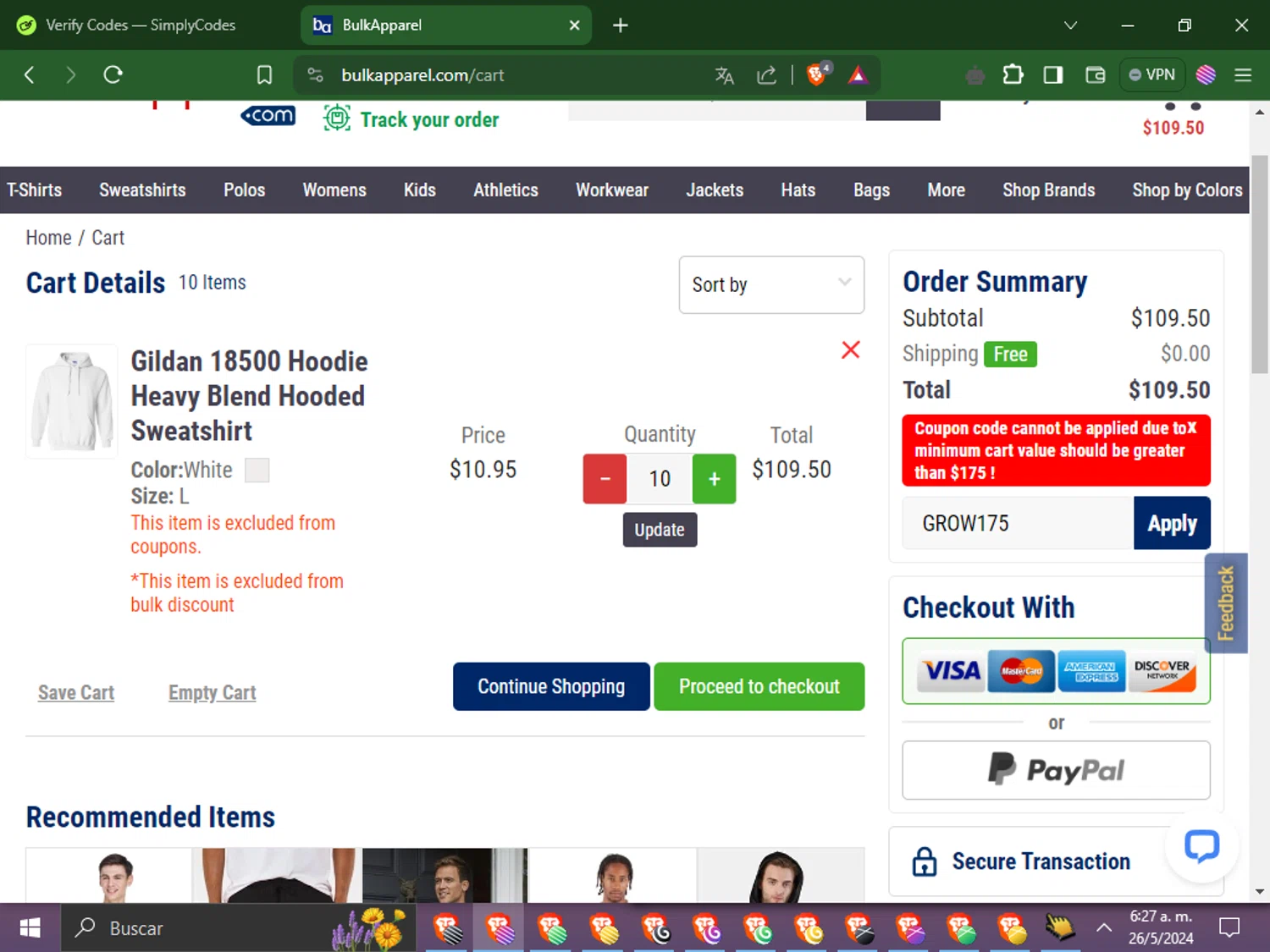This screenshot has width=1270, height=952.
Task: Show hidden system tray icons
Action: click(1104, 928)
